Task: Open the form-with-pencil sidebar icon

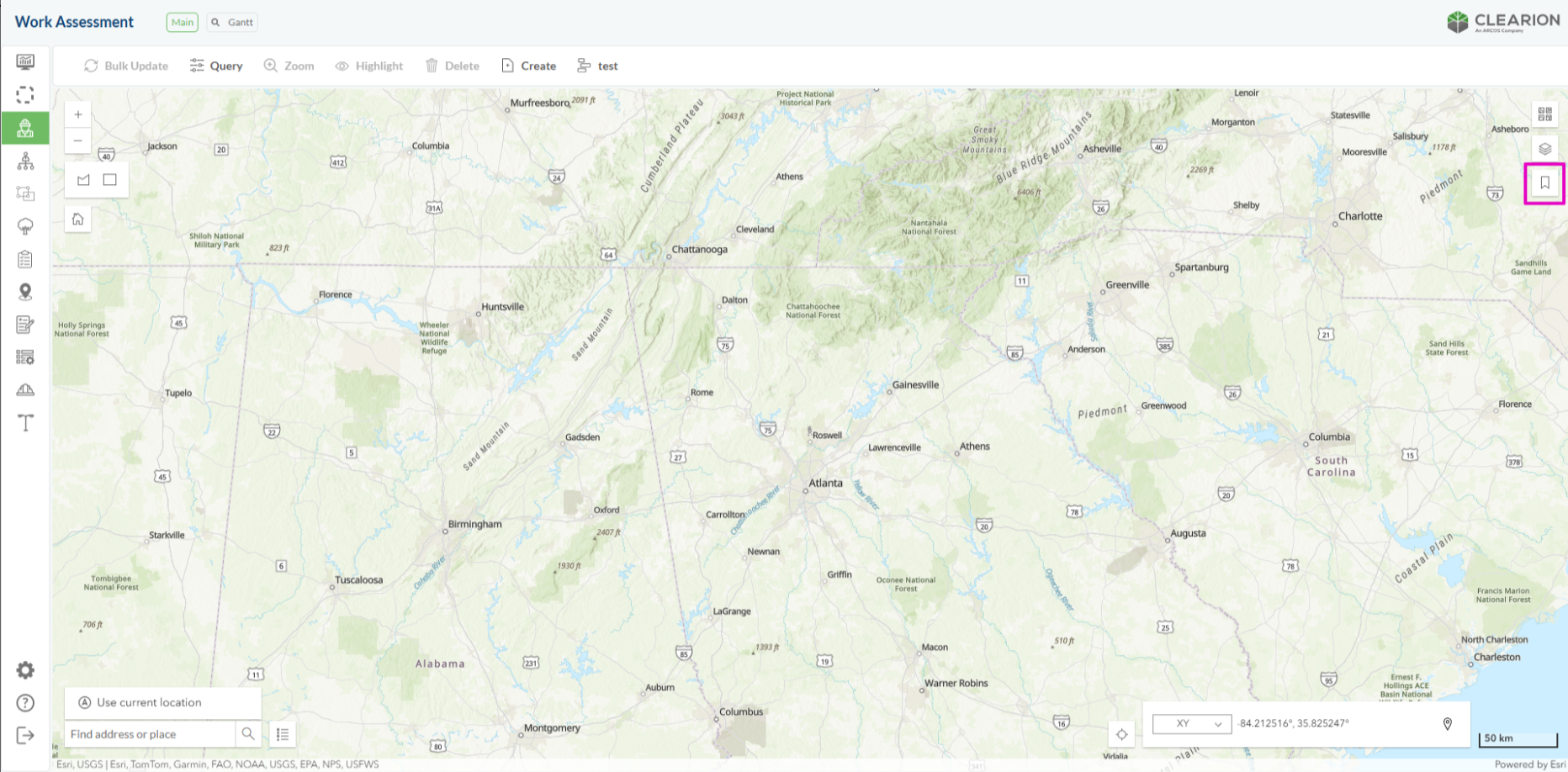Action: pos(25,325)
